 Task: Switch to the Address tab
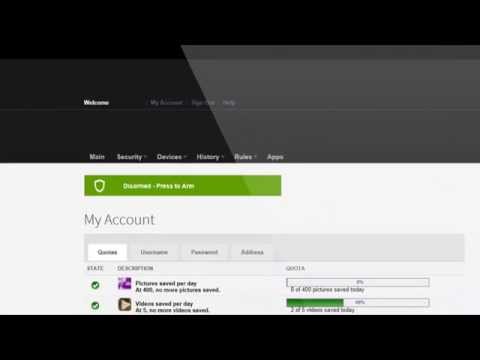[x=252, y=252]
